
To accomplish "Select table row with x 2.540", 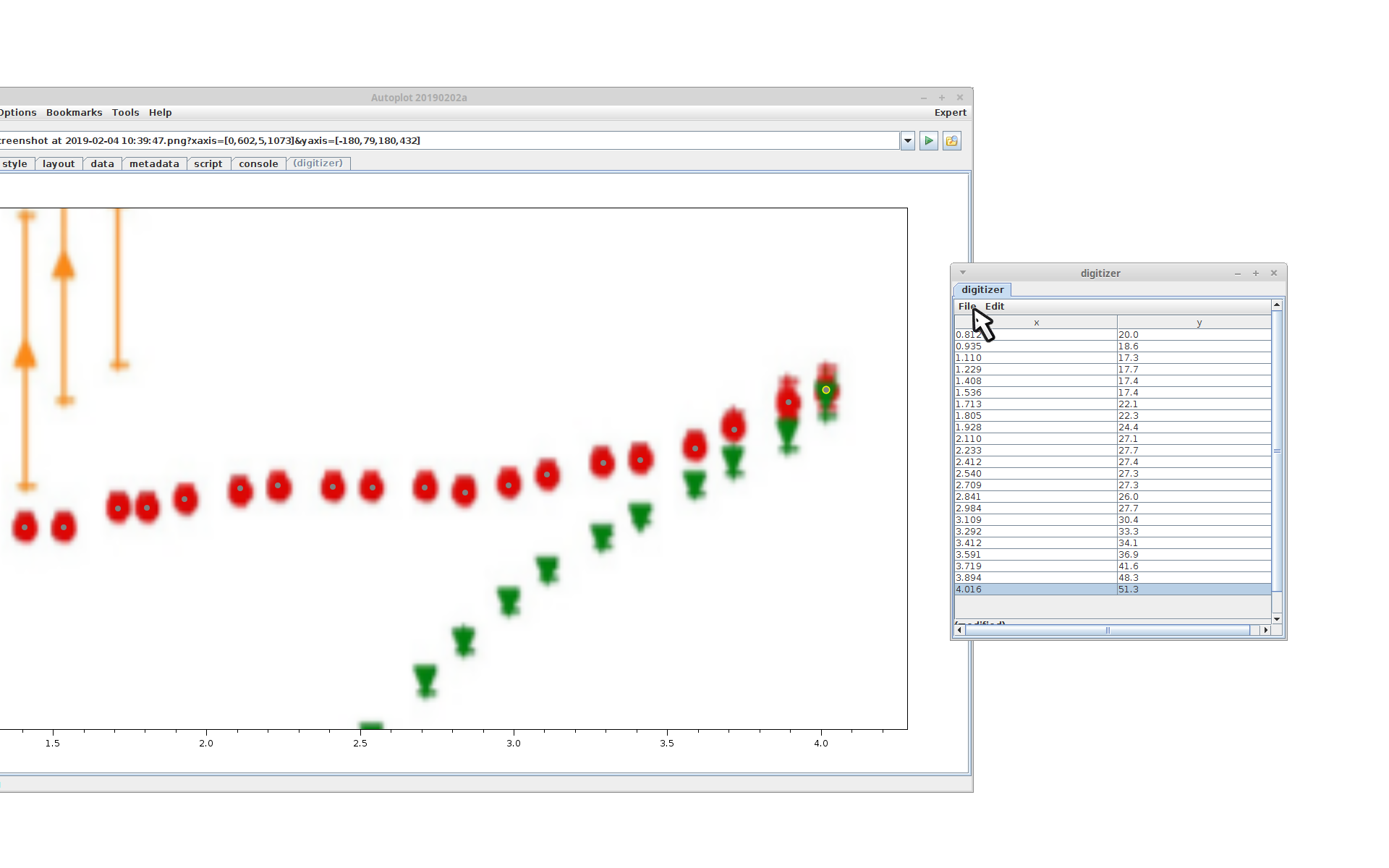I will (1035, 474).
